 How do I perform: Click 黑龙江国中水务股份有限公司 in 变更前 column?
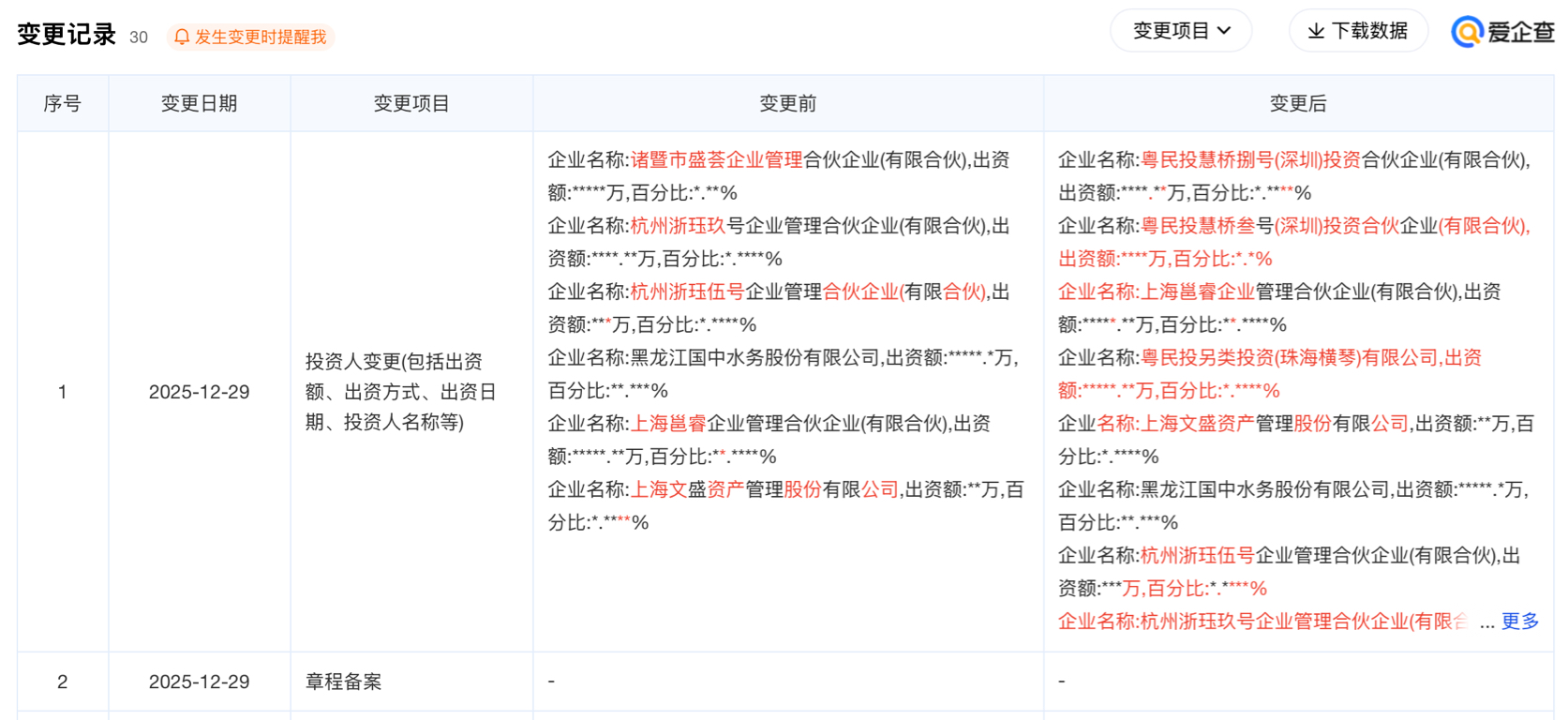coord(754,357)
